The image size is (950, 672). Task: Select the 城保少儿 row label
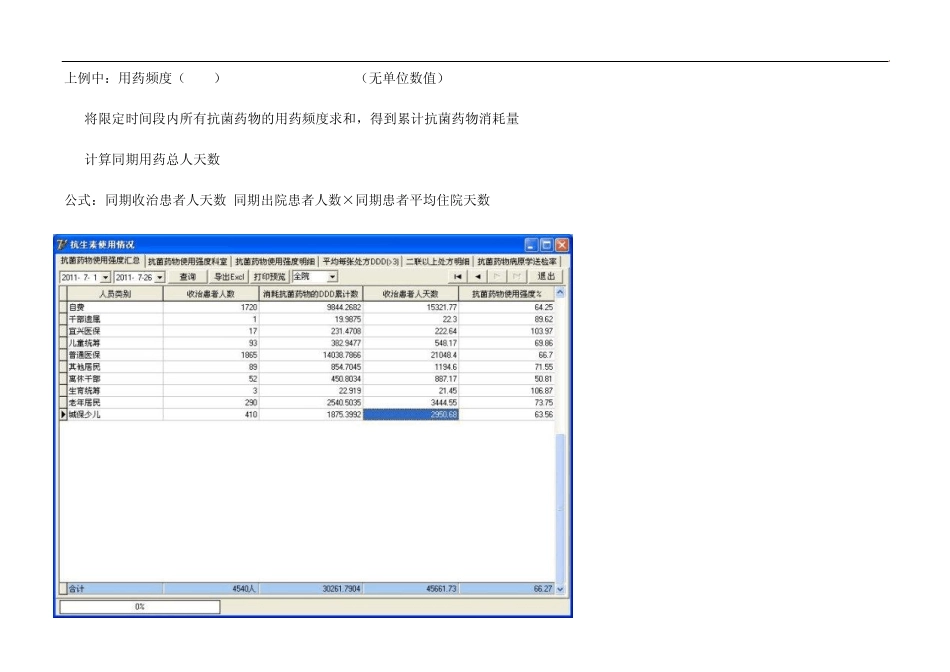click(x=84, y=414)
